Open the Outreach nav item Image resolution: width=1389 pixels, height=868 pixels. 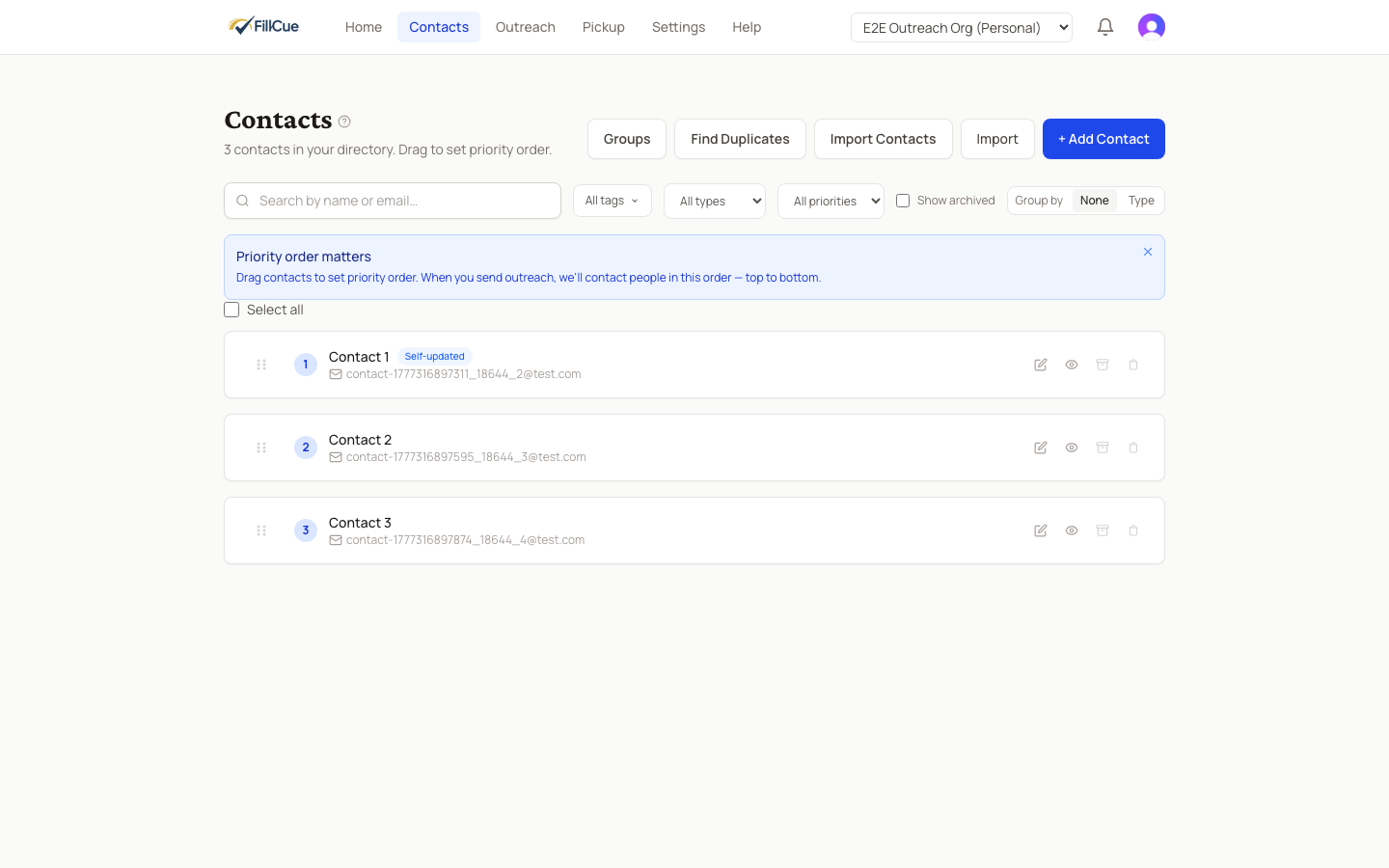[x=526, y=27]
